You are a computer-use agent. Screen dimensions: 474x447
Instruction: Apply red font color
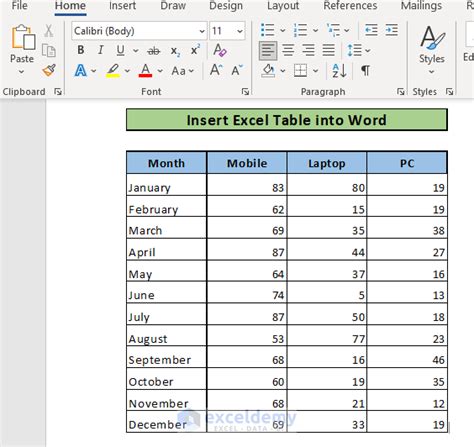pos(145,71)
